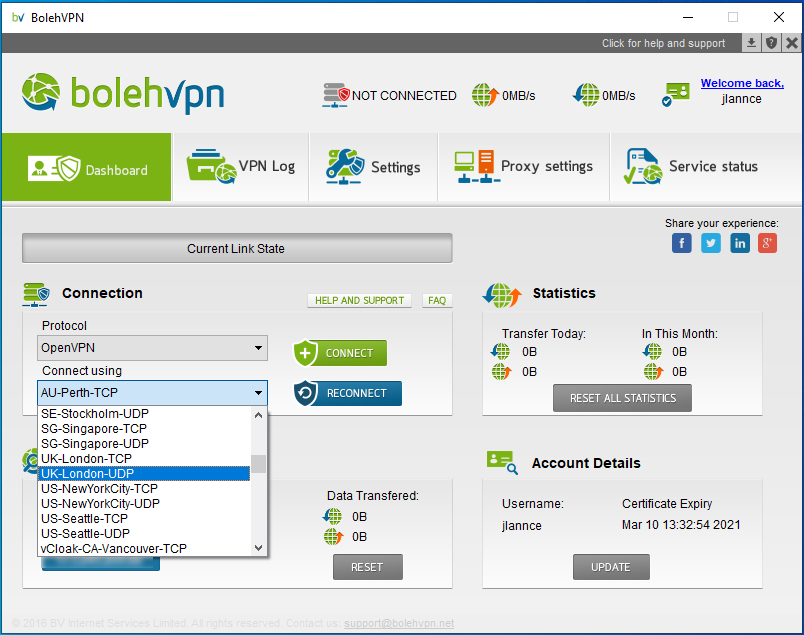Select US-Seattle-TCP server
This screenshot has height=635, width=804.
(144, 519)
